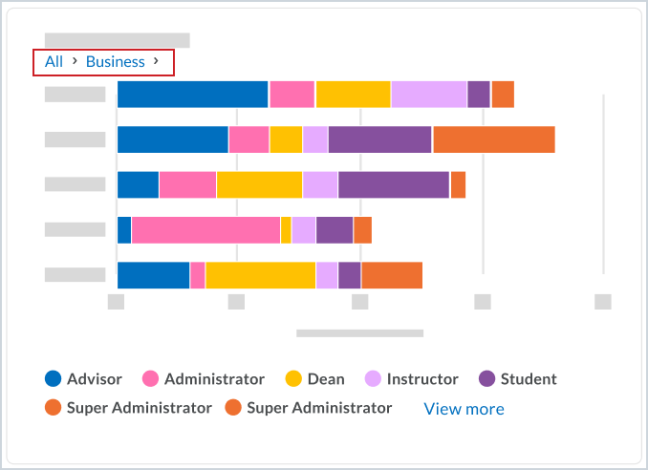The image size is (648, 470).
Task: Click the yellow Dean segment in bottom bar
Action: [260, 275]
